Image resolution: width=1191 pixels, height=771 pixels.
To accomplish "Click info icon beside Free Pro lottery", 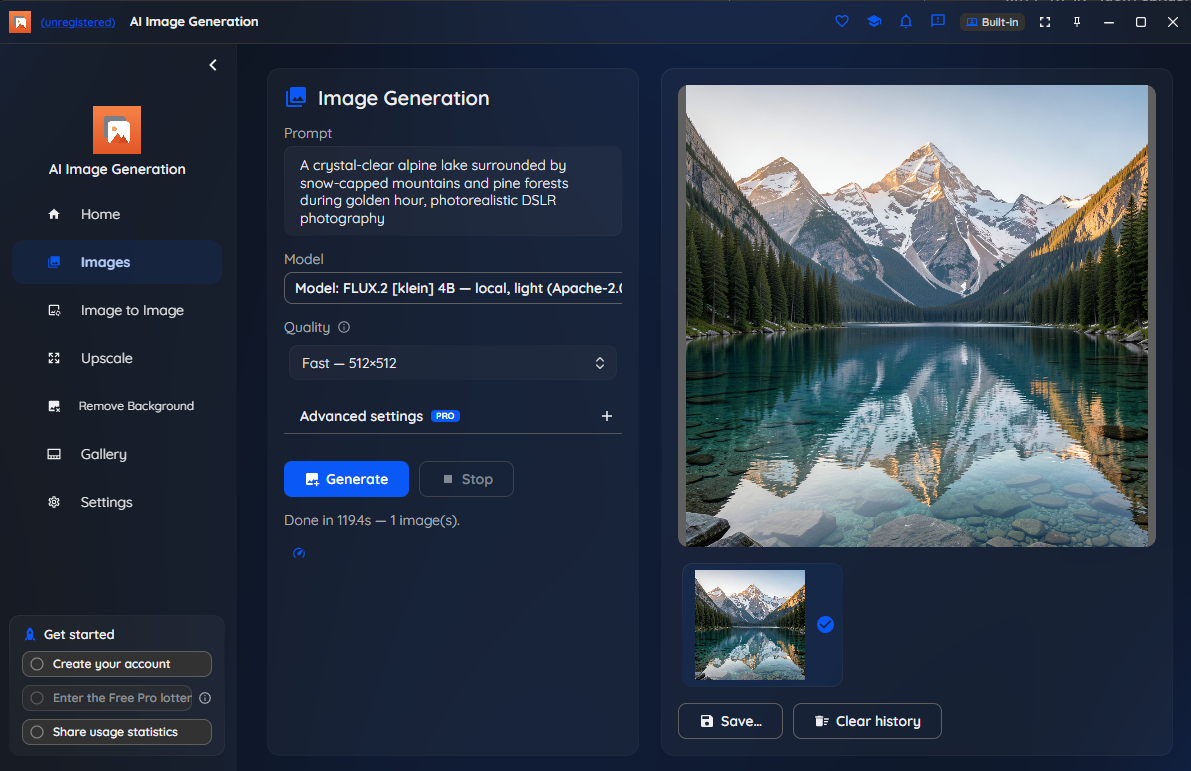I will tap(205, 698).
